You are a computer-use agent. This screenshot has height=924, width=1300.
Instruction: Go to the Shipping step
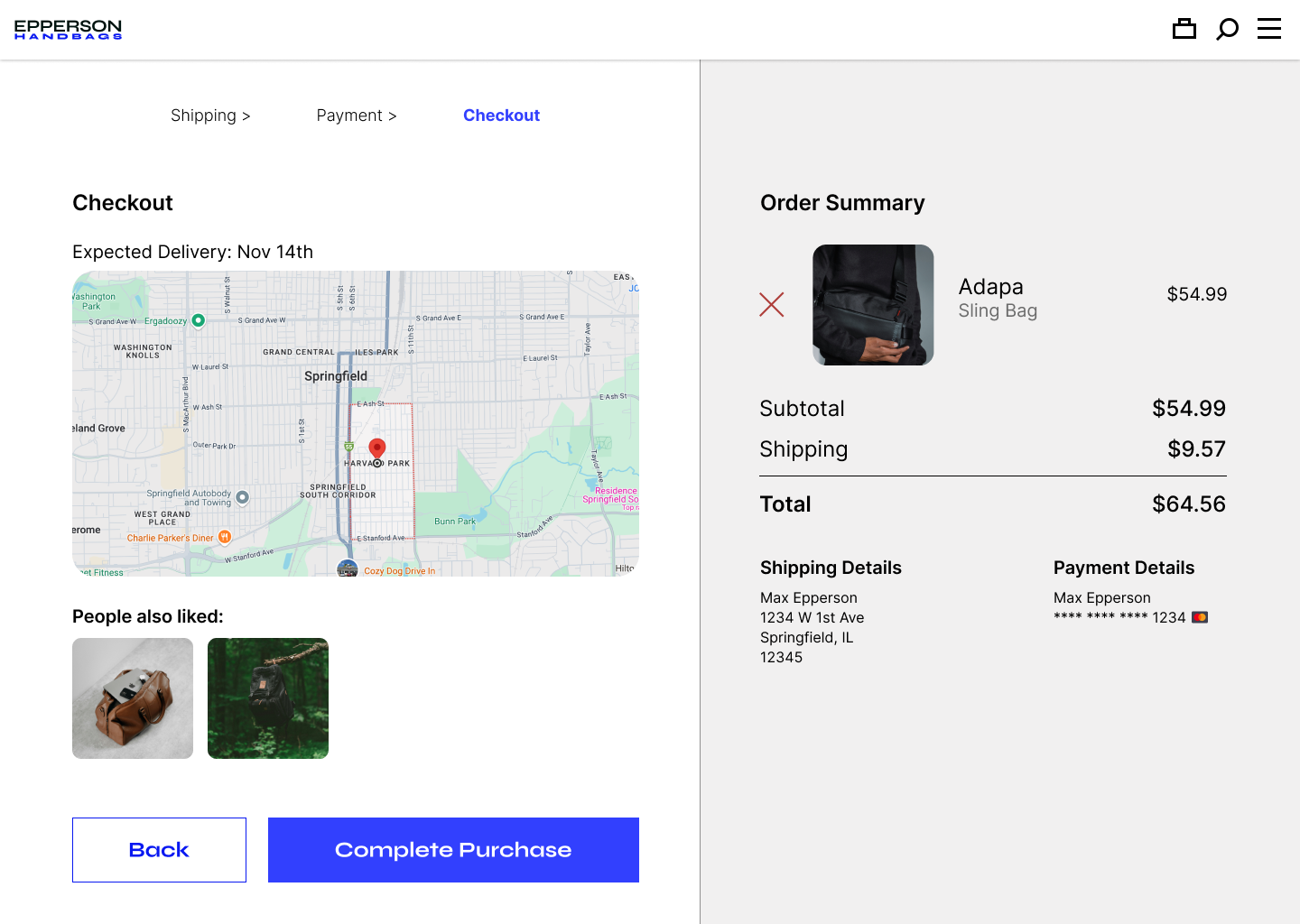(x=210, y=115)
